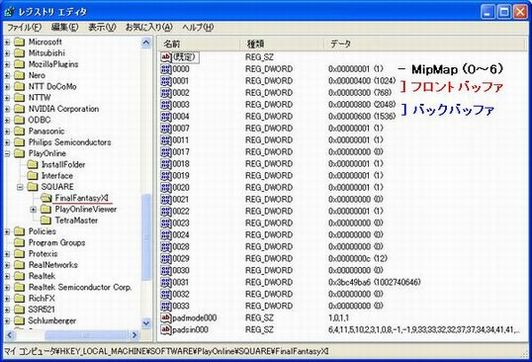Collapse the SQUARE subkey
Viewport: 532px width, 362px height.
coord(20,187)
